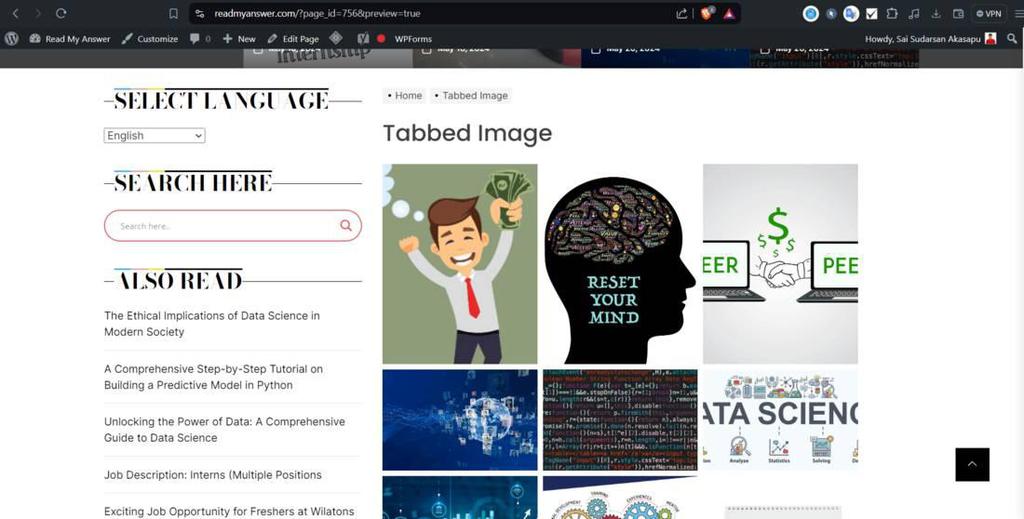Open the extensions puzzle-piece icon
The image size is (1024, 519).
coord(891,13)
